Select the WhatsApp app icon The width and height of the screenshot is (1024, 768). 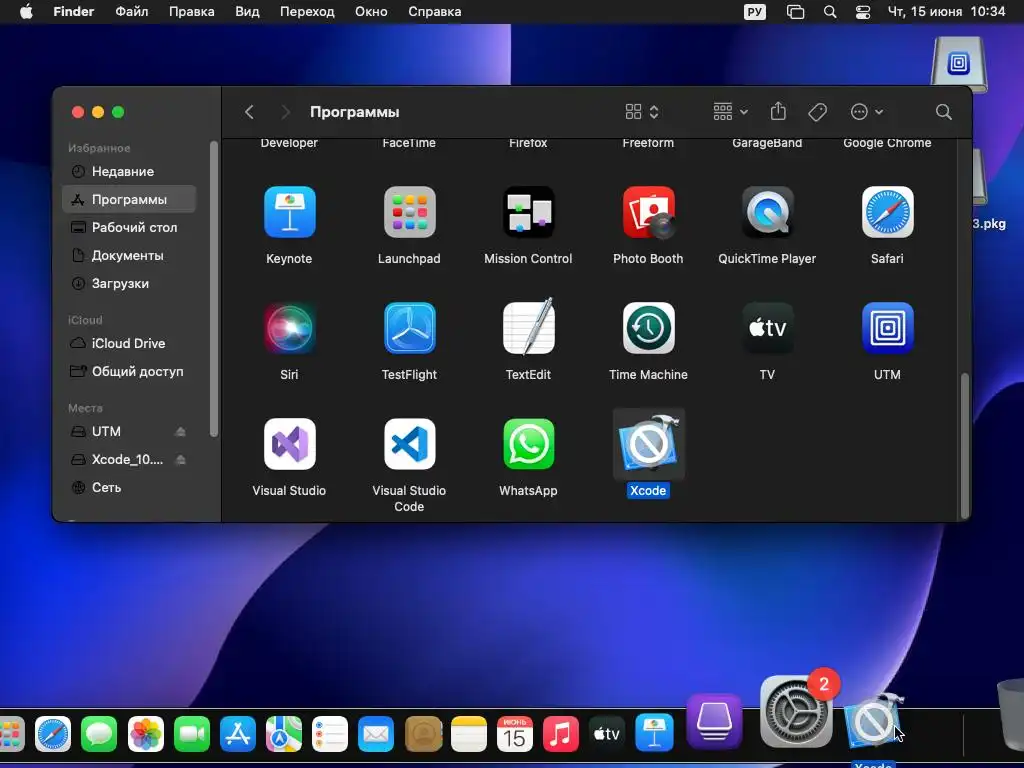[x=528, y=444]
